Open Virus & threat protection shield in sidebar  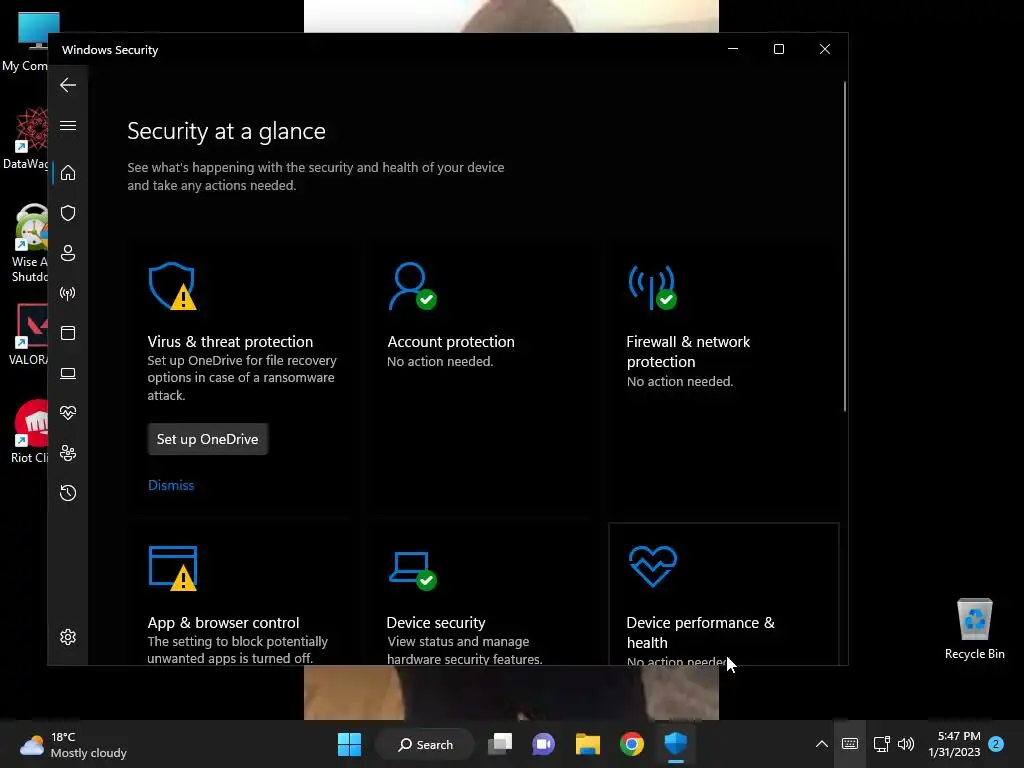click(68, 213)
